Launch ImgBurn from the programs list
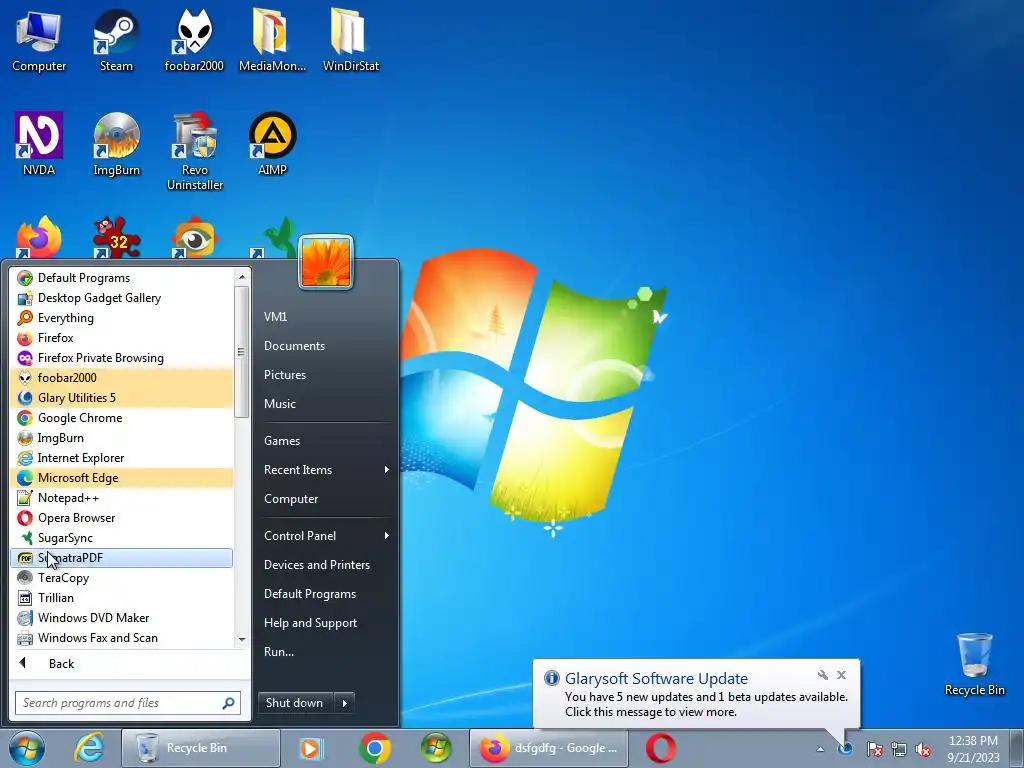Viewport: 1024px width, 768px height. [x=121, y=438]
